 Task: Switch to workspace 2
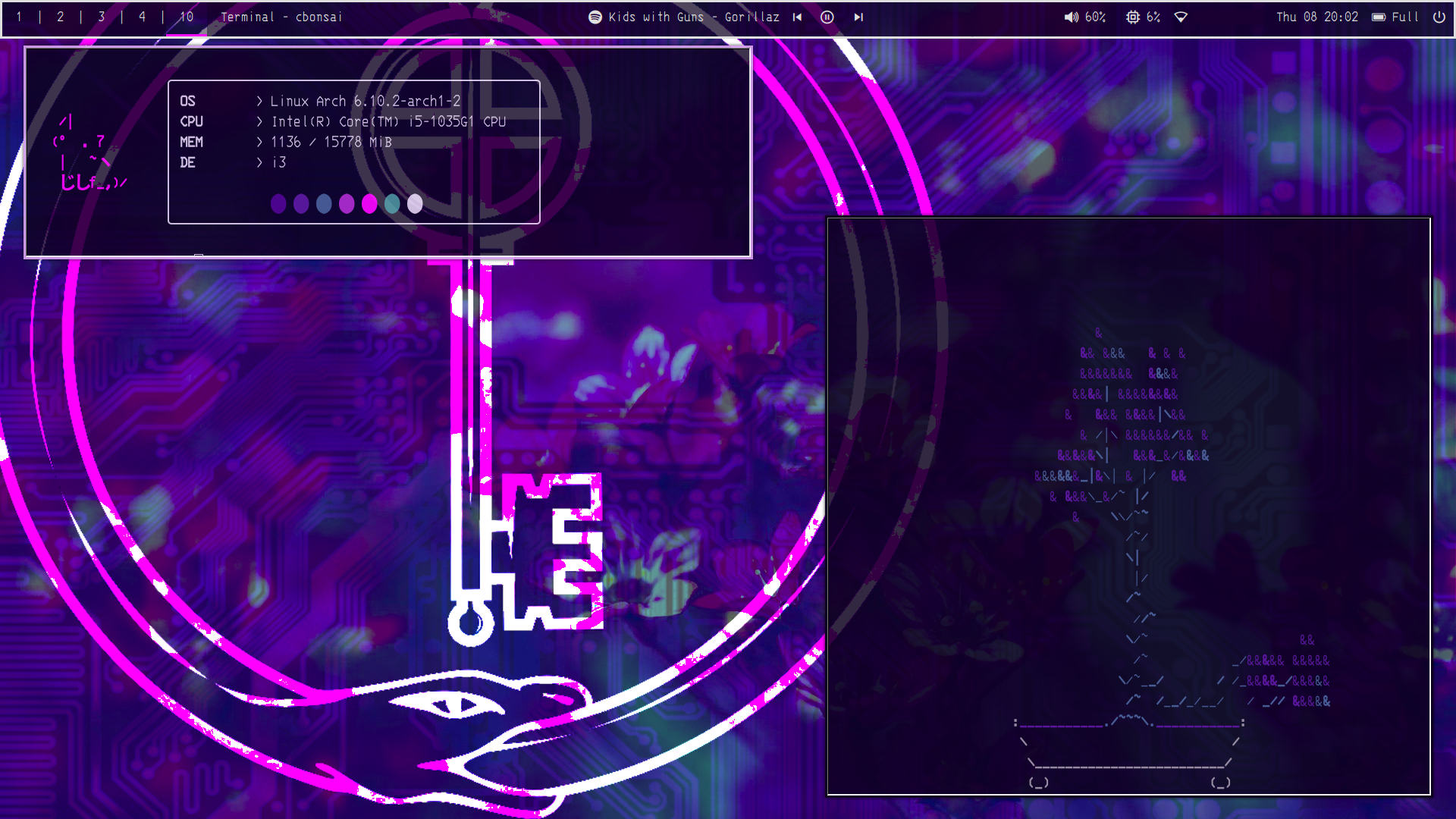tap(61, 17)
